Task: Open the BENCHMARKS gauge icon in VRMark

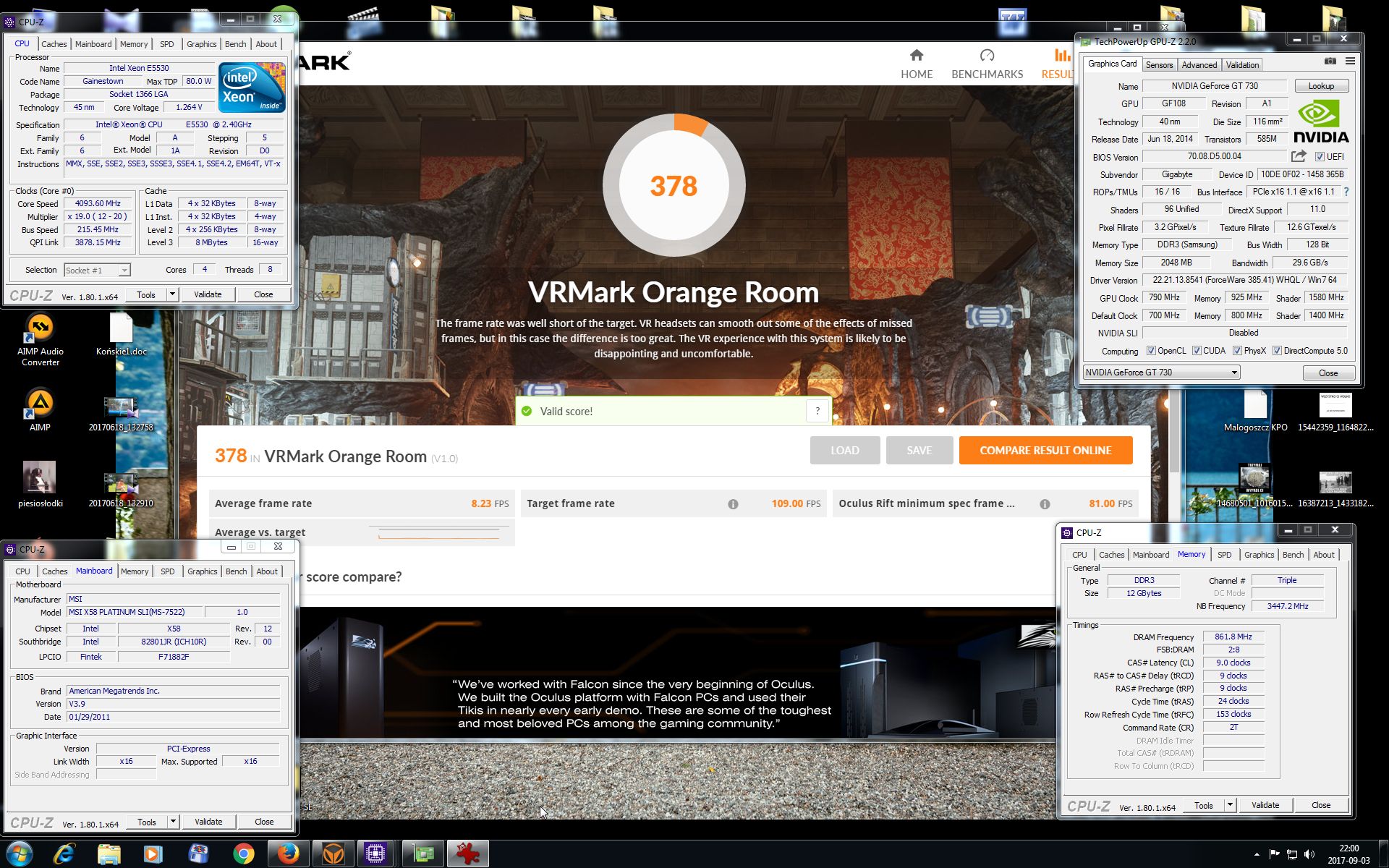Action: tap(987, 55)
